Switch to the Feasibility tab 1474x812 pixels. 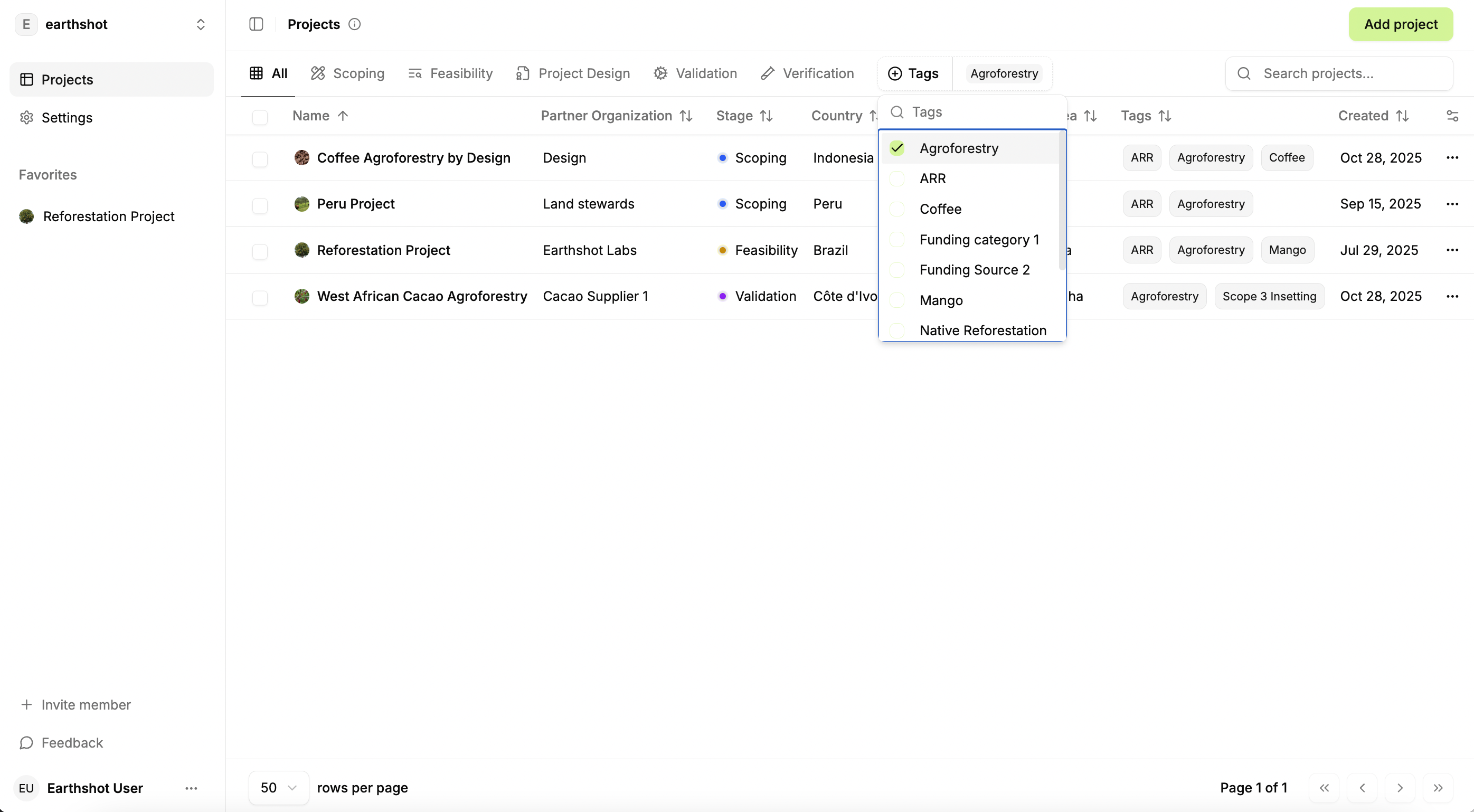click(x=450, y=74)
